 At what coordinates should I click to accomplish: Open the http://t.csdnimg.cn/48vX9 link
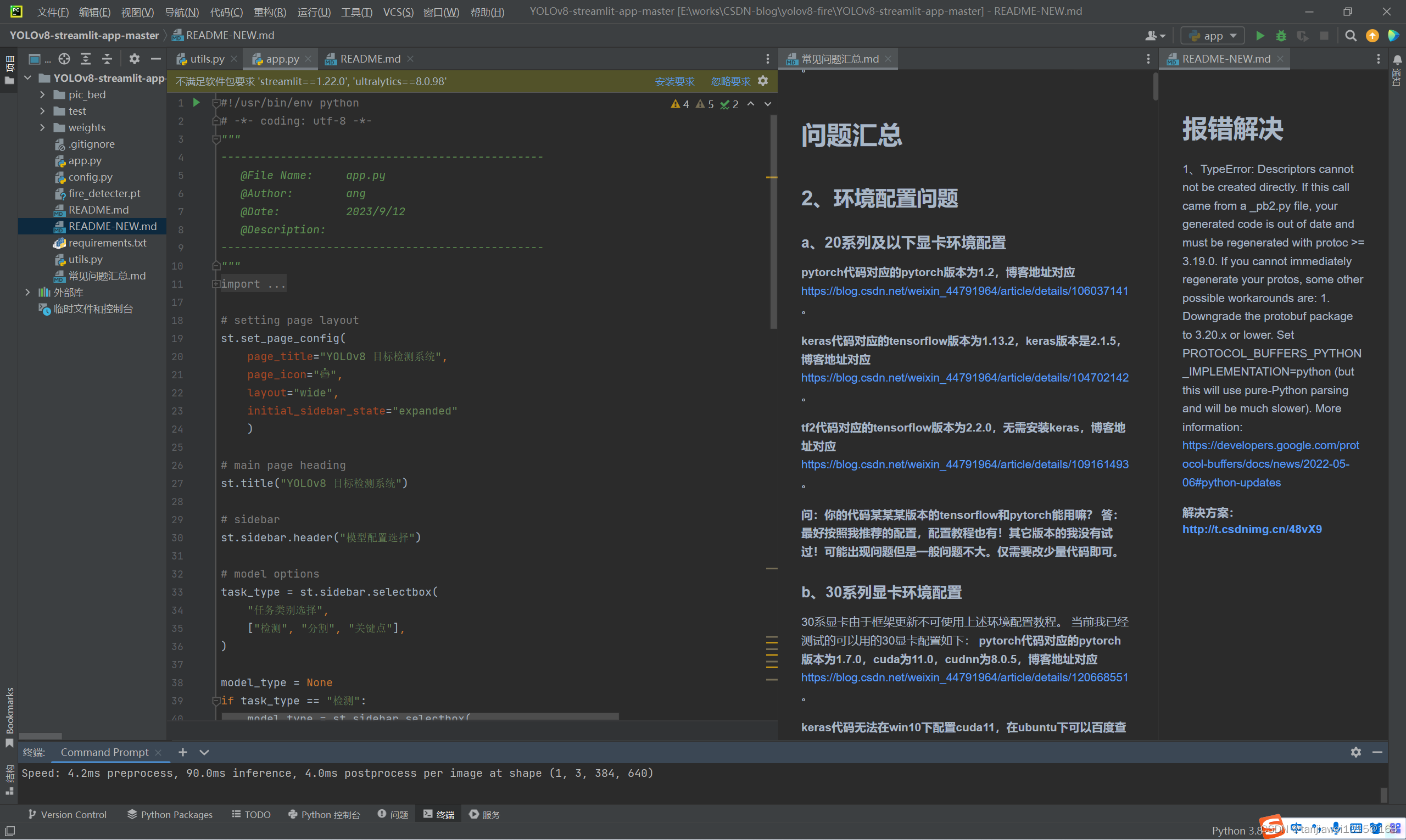click(1252, 529)
